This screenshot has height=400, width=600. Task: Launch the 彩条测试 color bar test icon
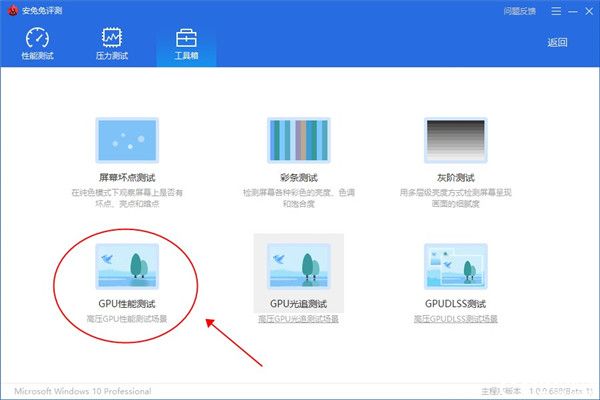point(298,140)
